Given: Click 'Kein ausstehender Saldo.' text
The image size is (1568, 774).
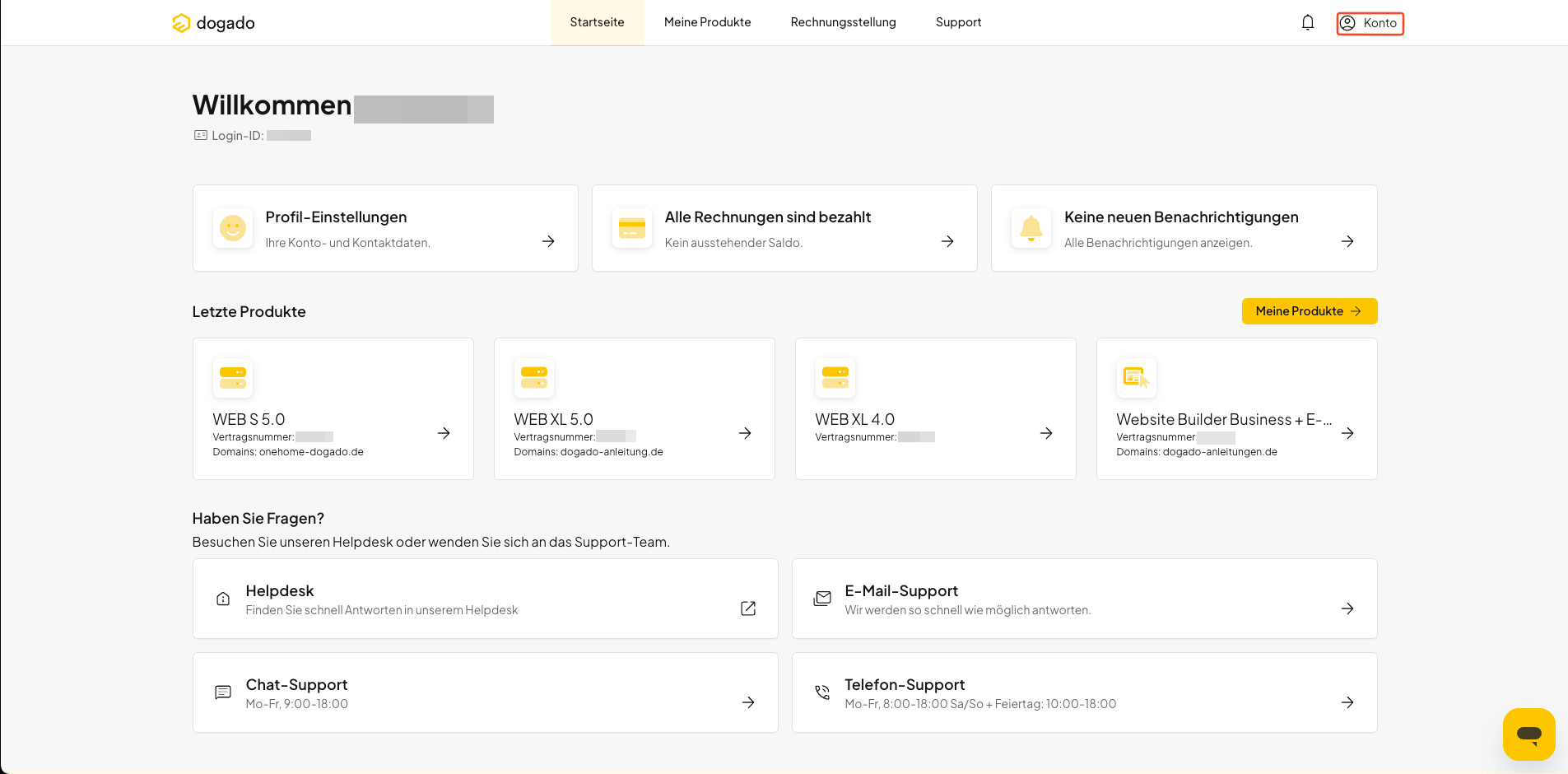Looking at the screenshot, I should (x=734, y=243).
